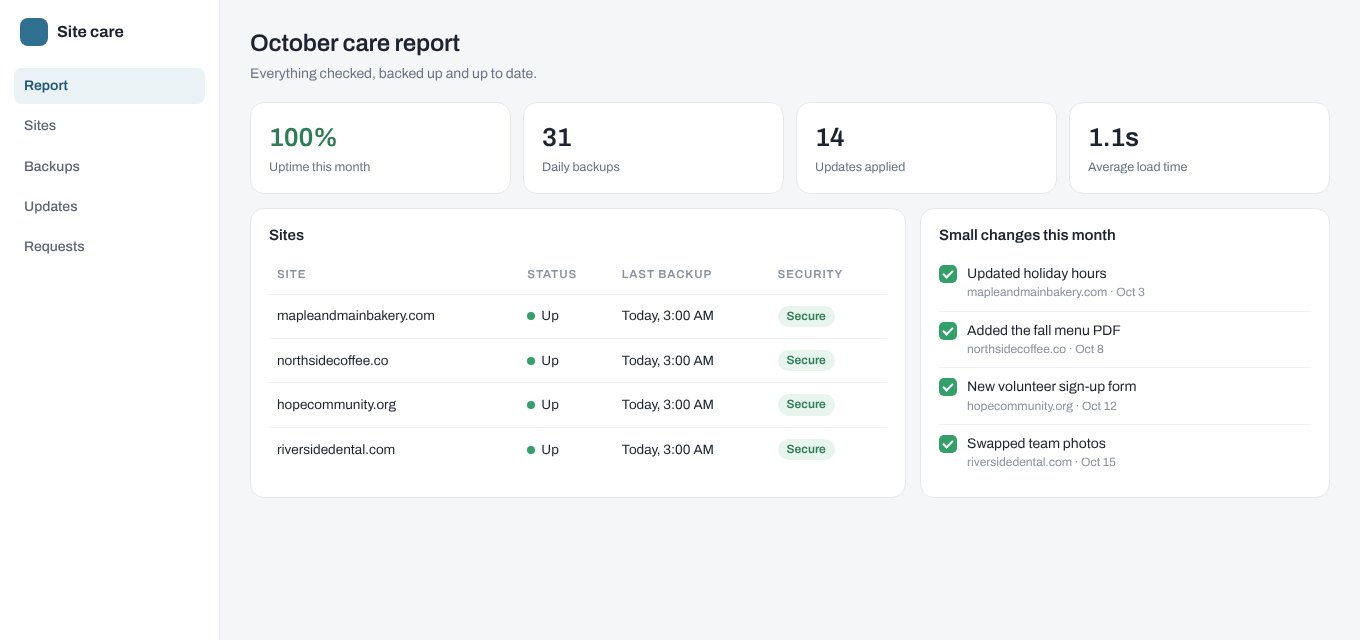Viewport: 1360px width, 640px height.
Task: Click the Up status of mapleandmainbakery.com
Action: click(x=543, y=316)
